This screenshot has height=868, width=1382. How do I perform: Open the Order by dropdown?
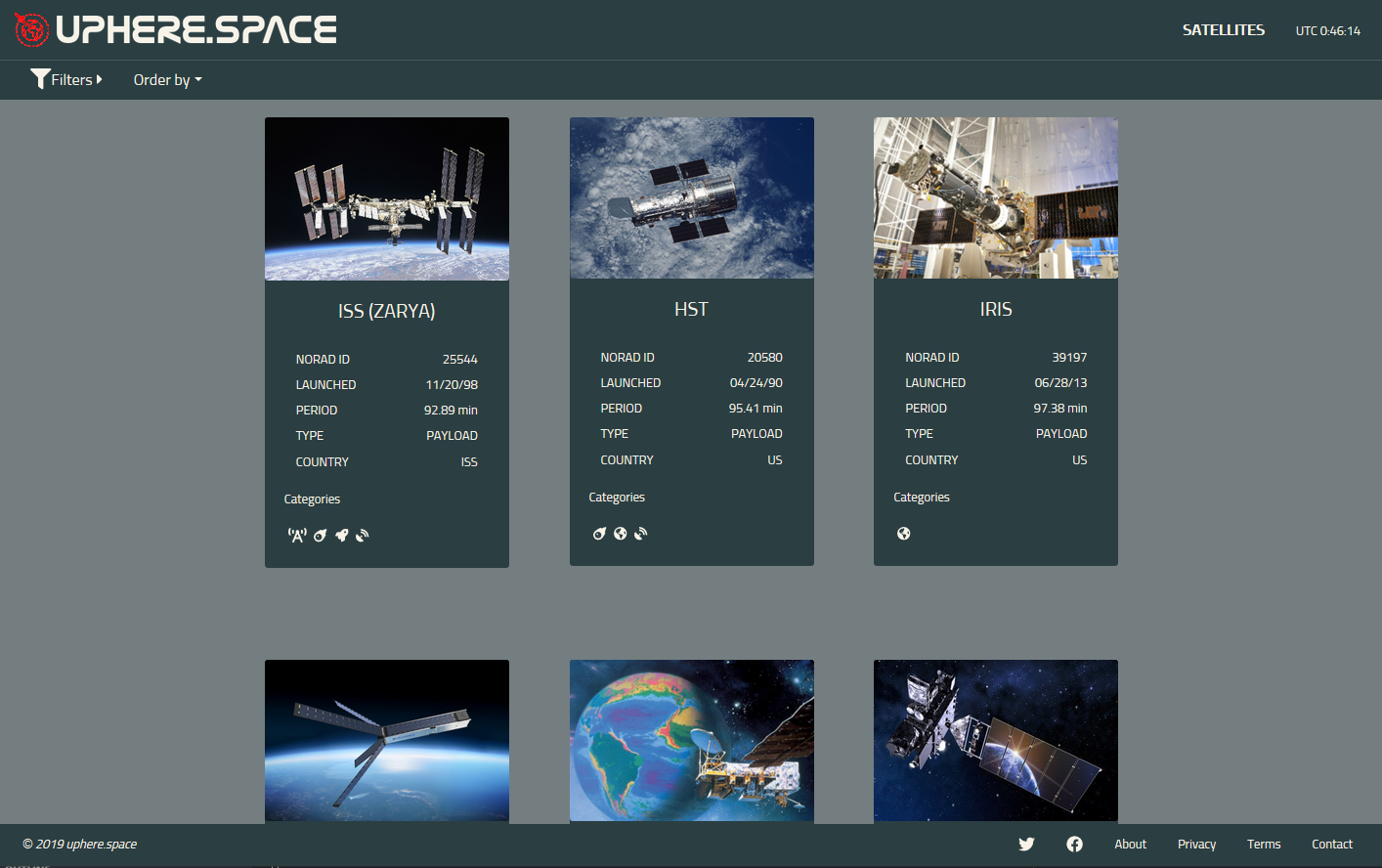(166, 79)
